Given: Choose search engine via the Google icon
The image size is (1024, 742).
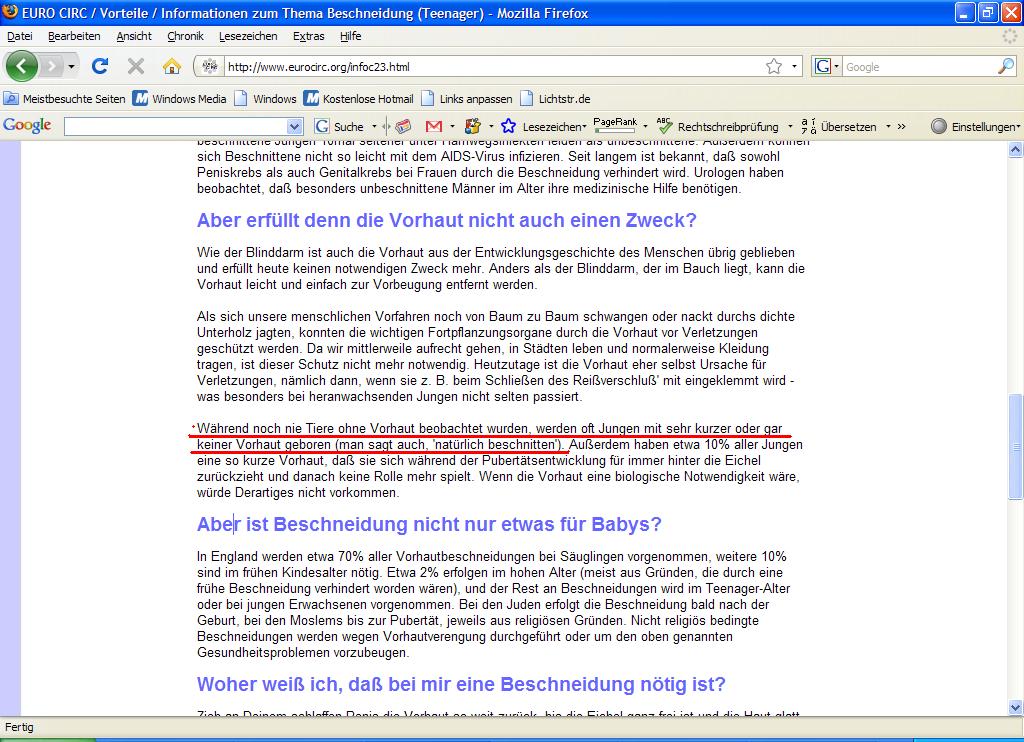Looking at the screenshot, I should click(826, 67).
